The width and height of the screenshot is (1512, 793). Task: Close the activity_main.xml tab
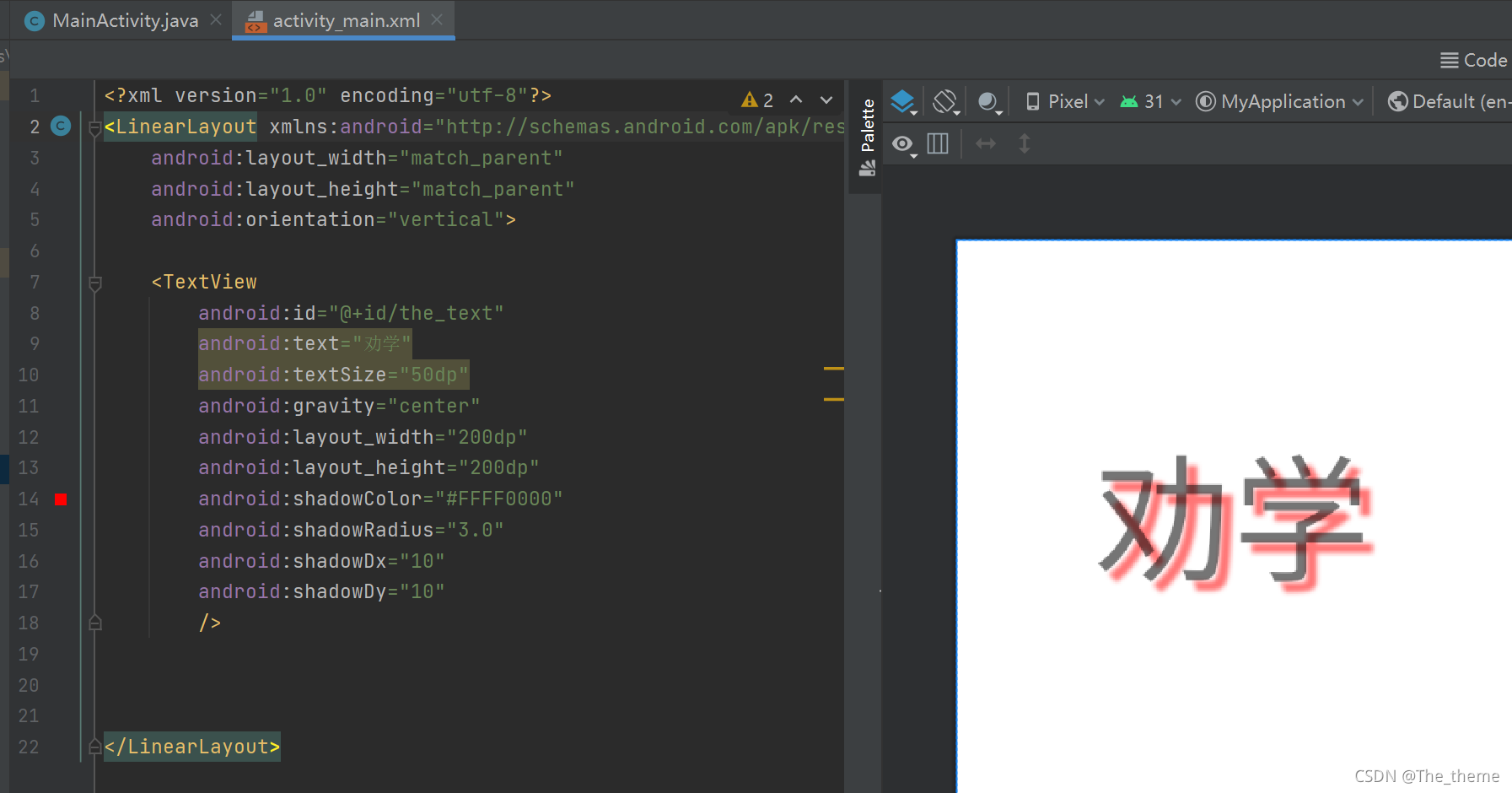click(437, 19)
